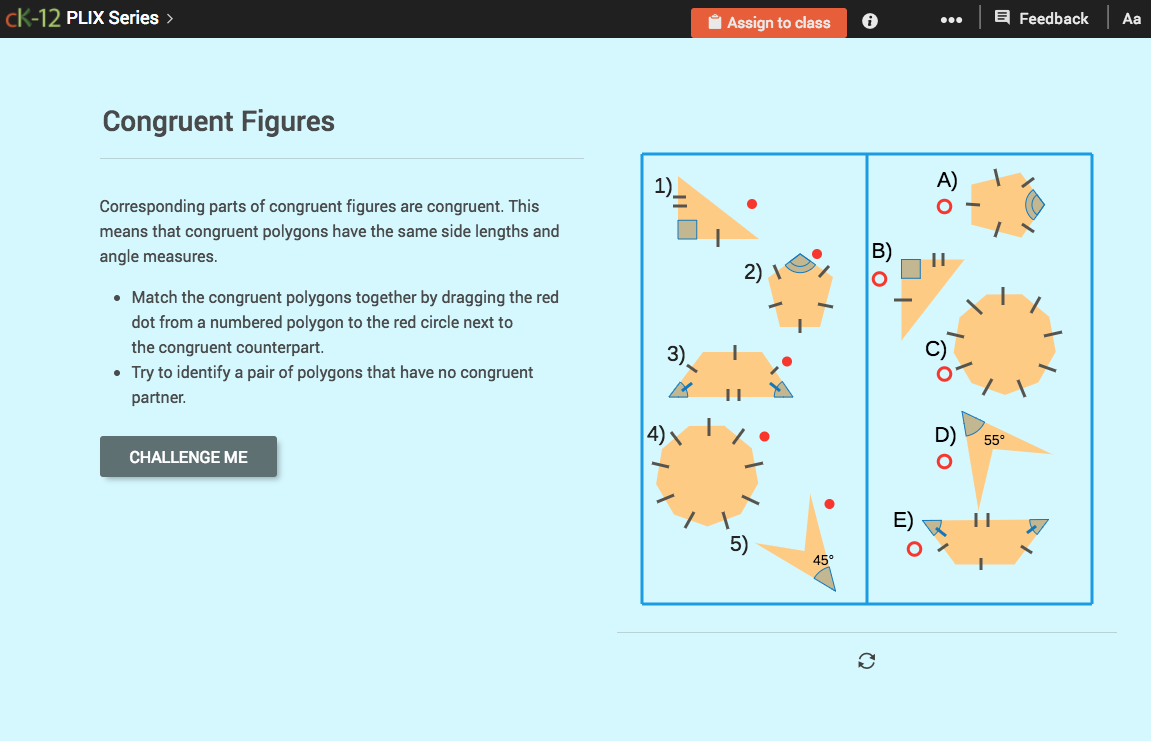Click the refresh icon below the activity

[x=866, y=661]
